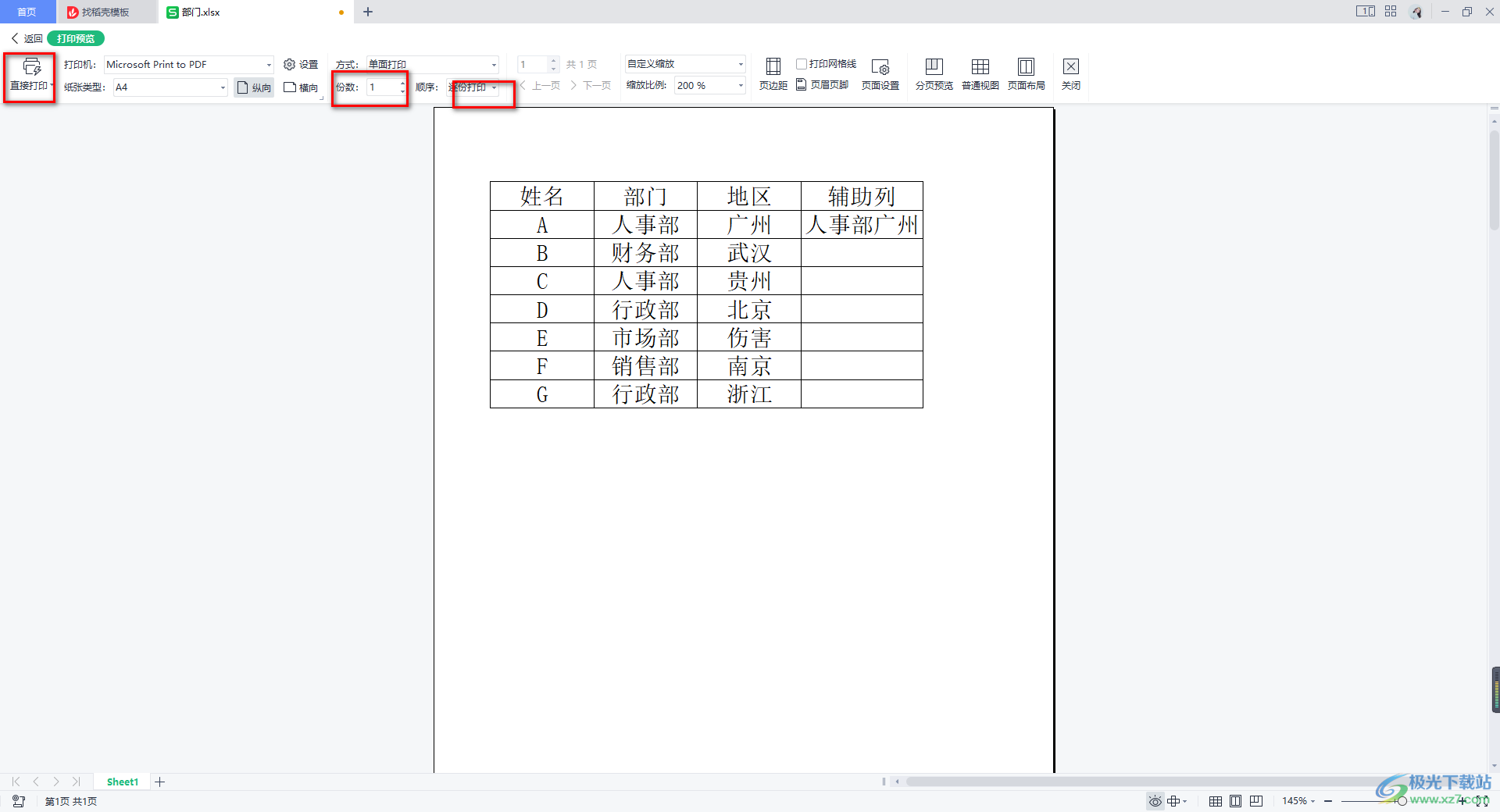Click the 第1页 共1页 status text
The height and width of the screenshot is (812, 1500).
click(71, 801)
